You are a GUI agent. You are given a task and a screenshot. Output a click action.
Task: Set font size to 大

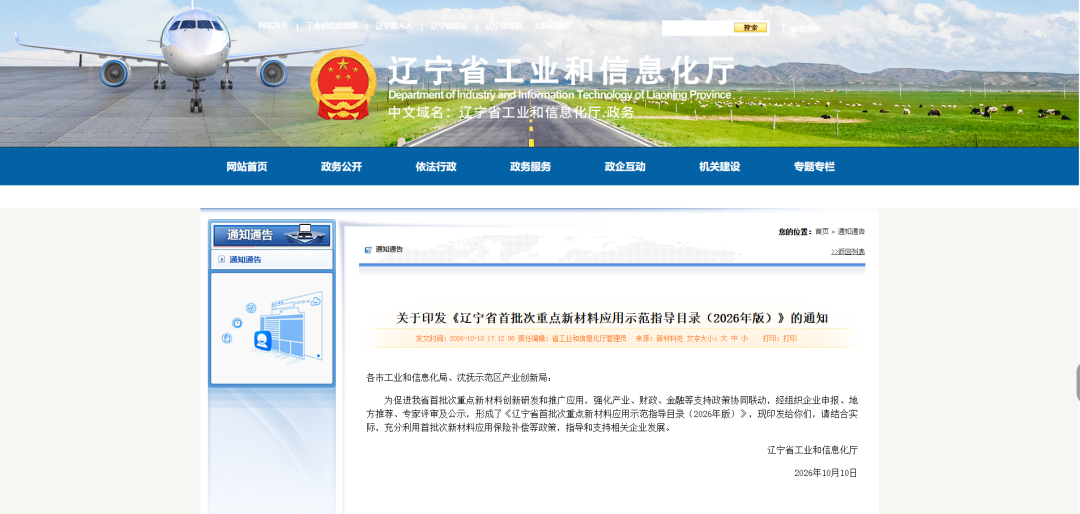pos(724,339)
